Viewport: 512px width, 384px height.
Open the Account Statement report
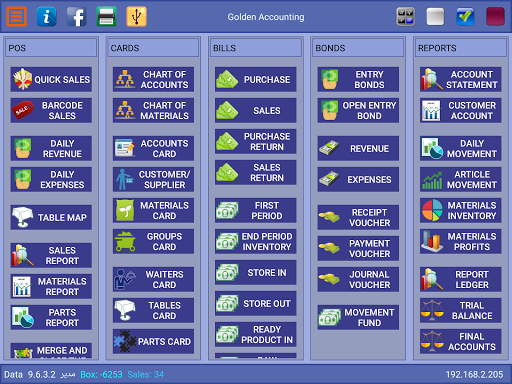click(460, 79)
